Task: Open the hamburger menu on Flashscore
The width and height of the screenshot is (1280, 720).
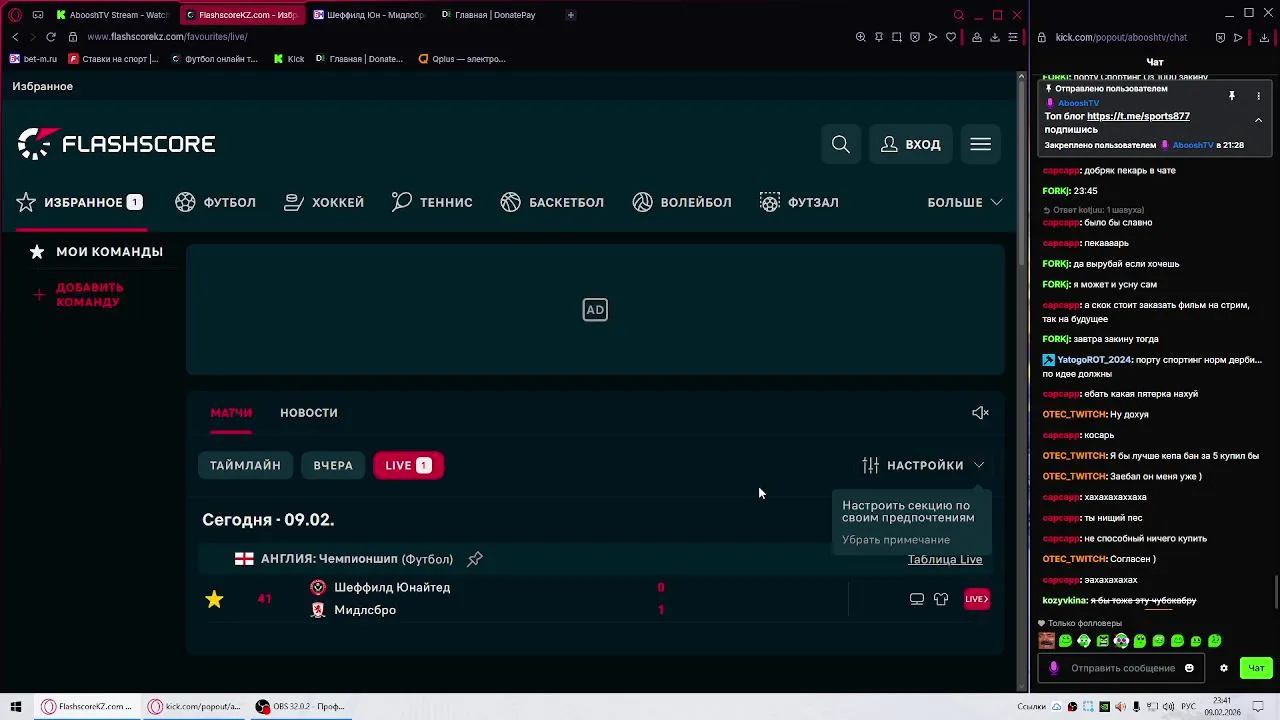Action: (x=980, y=144)
